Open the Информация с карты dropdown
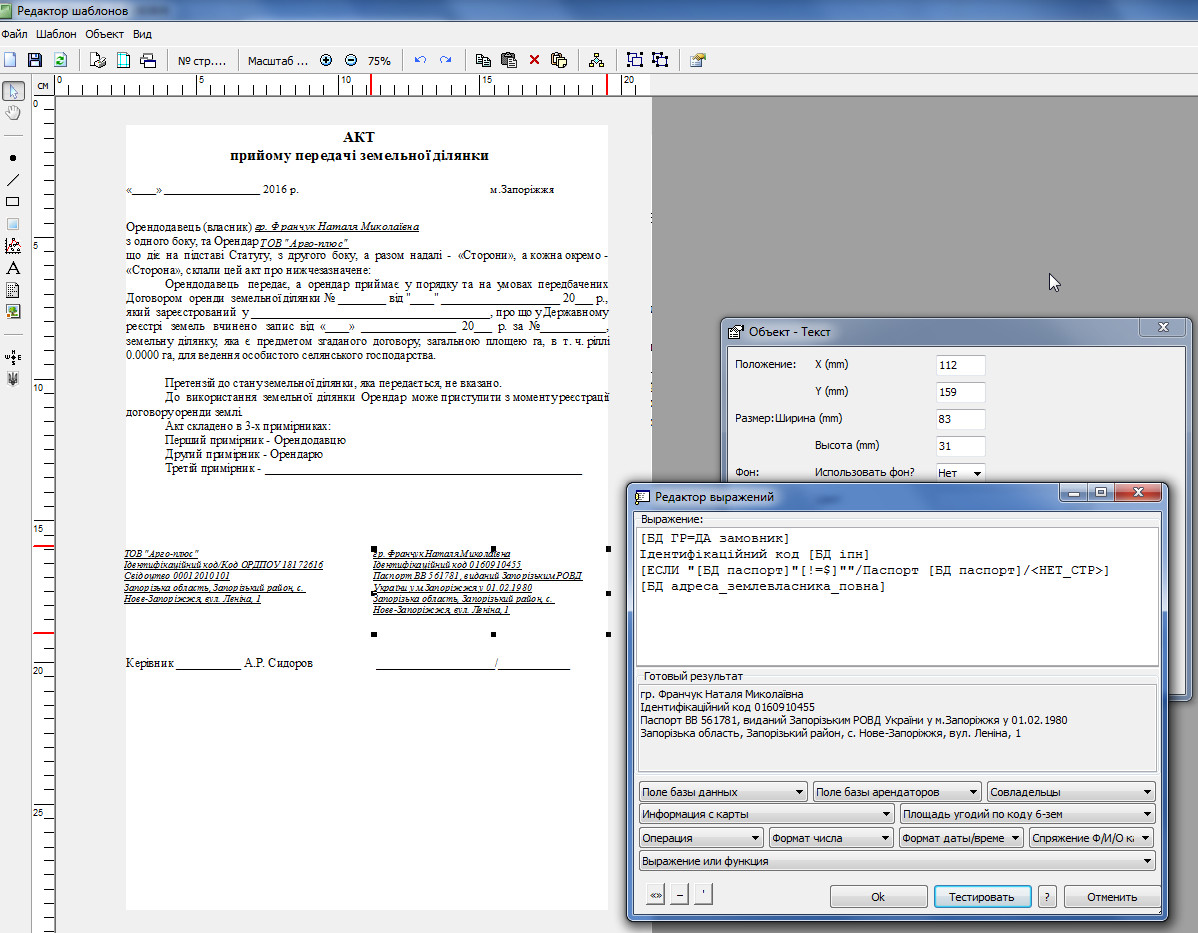The width and height of the screenshot is (1198, 933). coord(766,814)
